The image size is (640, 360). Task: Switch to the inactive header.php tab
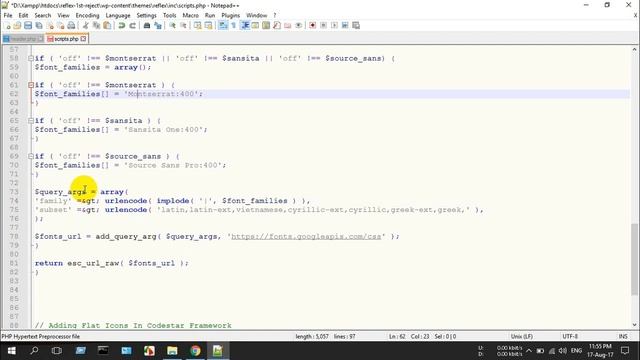[23, 39]
